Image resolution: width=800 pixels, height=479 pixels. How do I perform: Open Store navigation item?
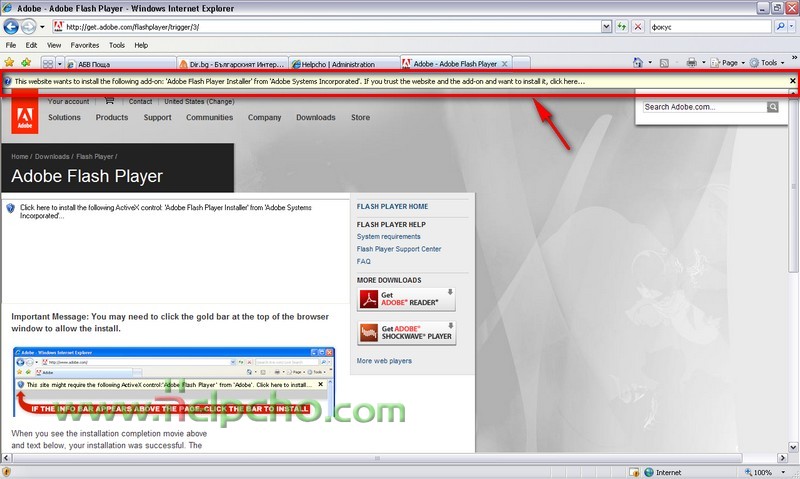click(x=360, y=117)
